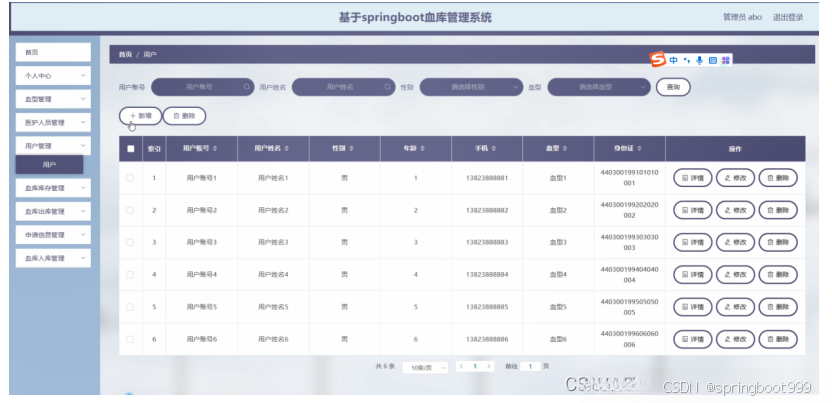
Task: Click the 管理员 abo account label
Action: pos(742,17)
